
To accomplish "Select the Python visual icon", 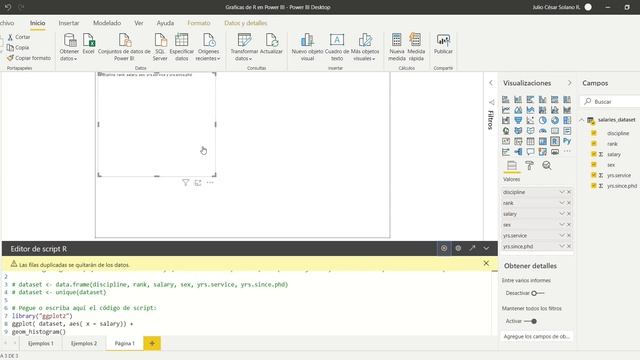I will click(567, 141).
